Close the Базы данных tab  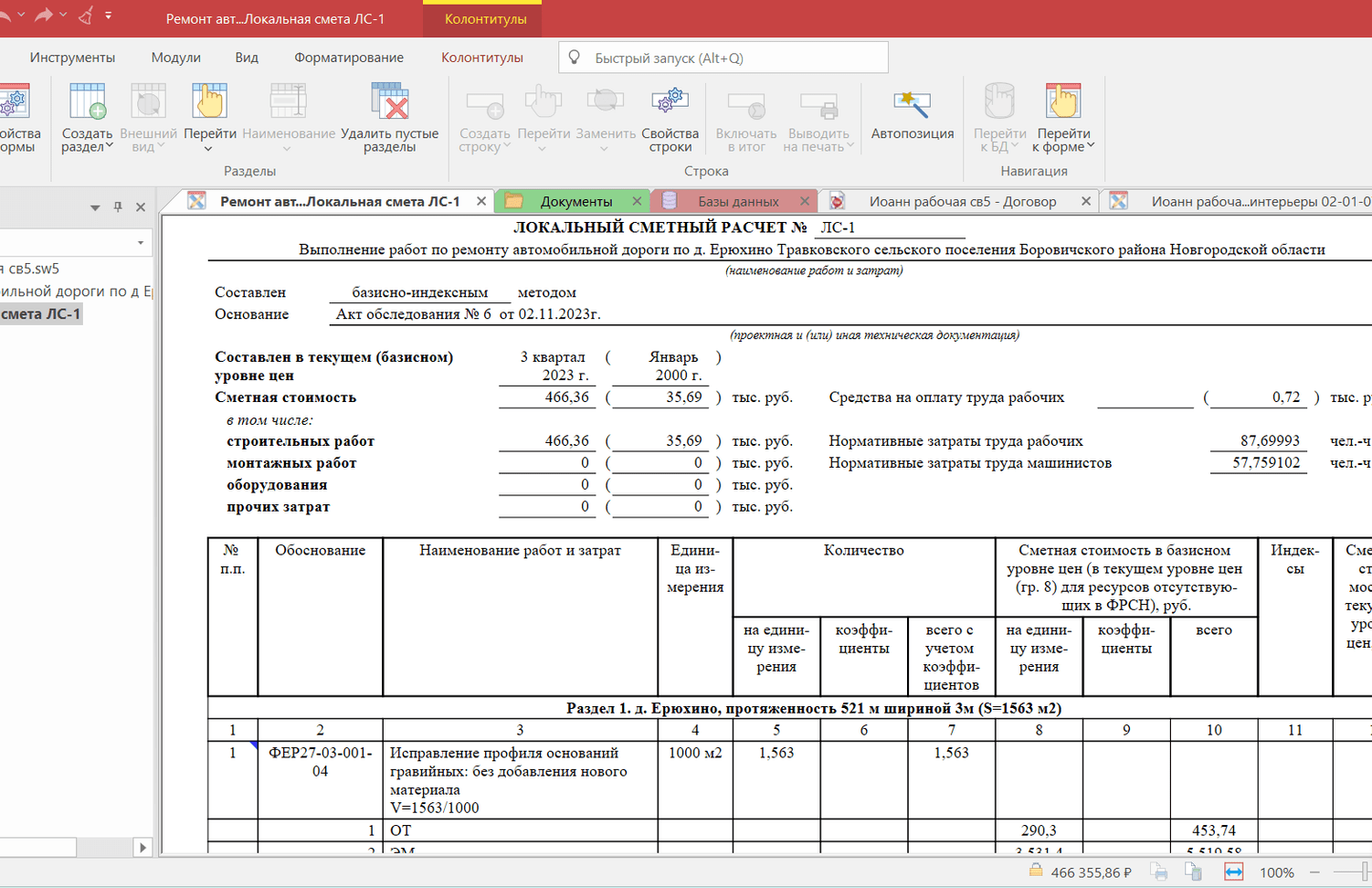point(805,201)
